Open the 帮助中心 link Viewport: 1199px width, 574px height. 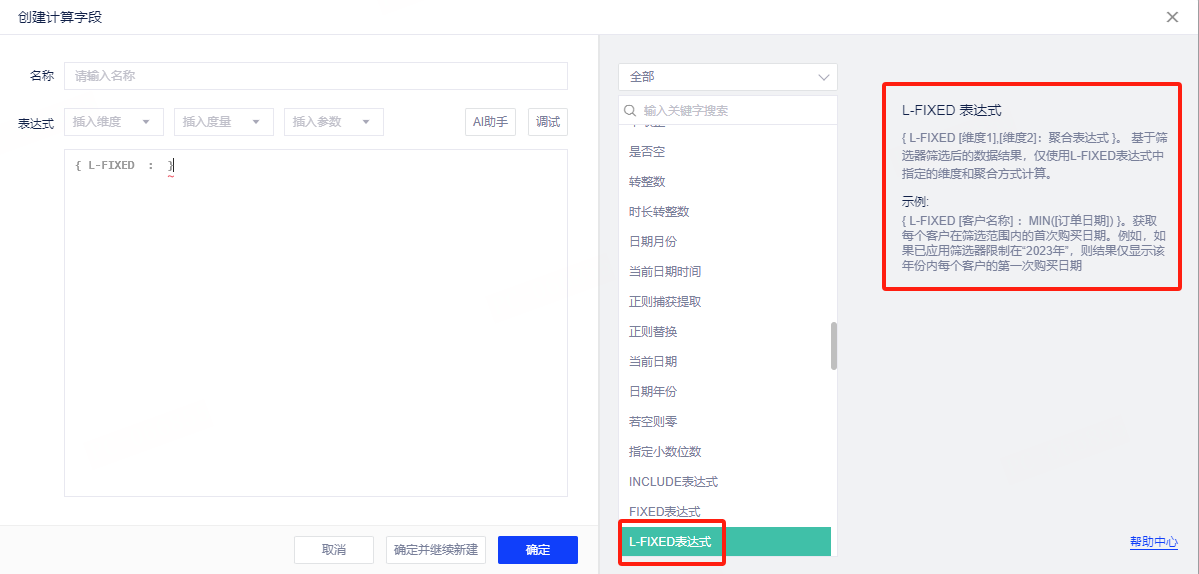coord(1153,542)
